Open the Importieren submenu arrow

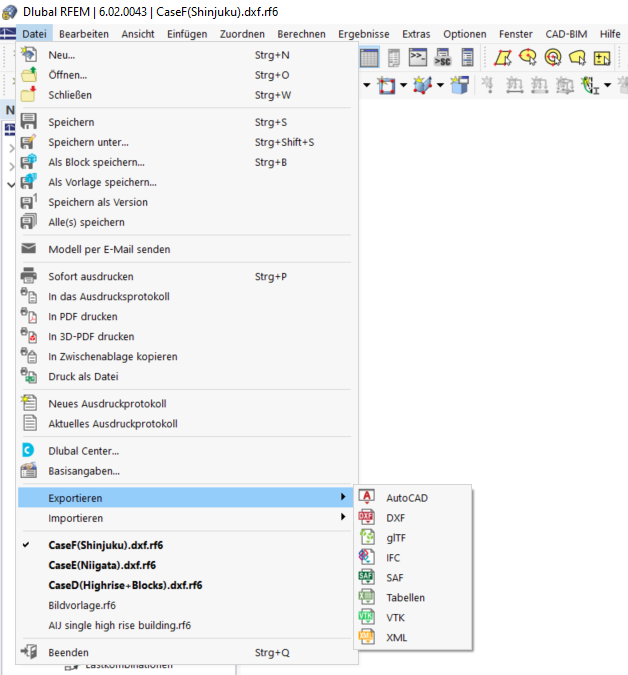click(x=343, y=517)
